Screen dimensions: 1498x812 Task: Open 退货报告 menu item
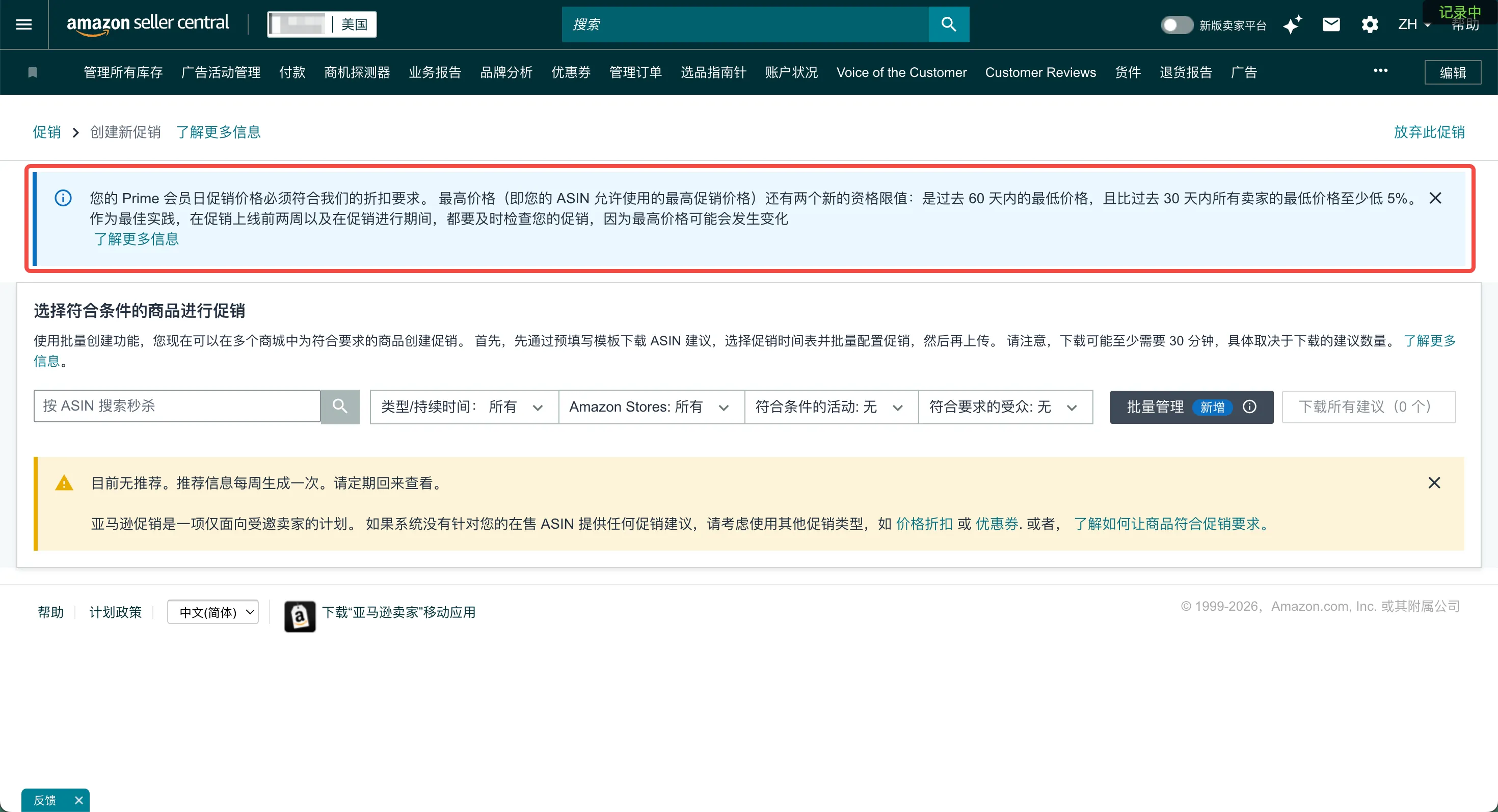tap(1186, 72)
